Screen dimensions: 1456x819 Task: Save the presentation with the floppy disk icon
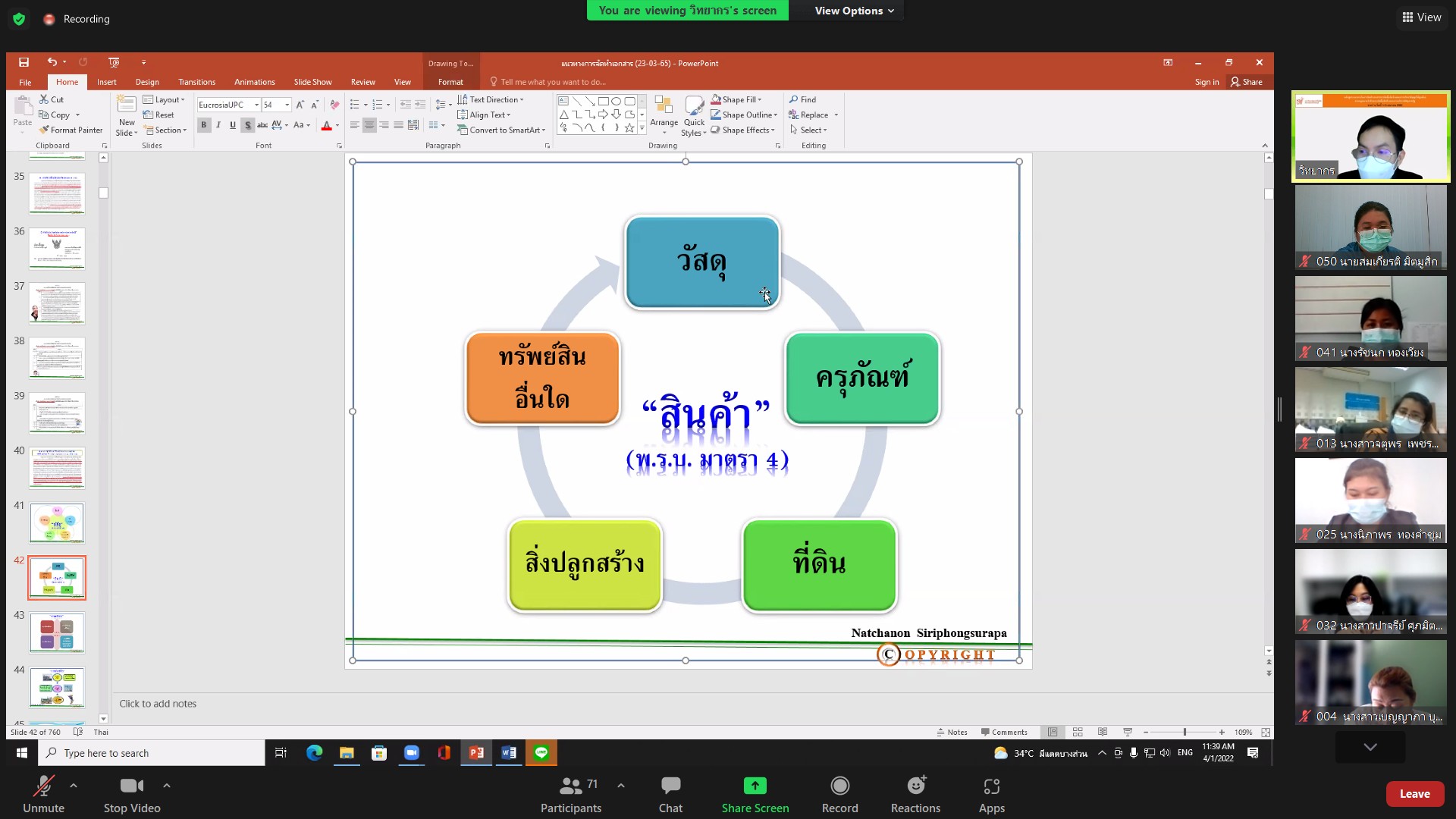(x=24, y=62)
